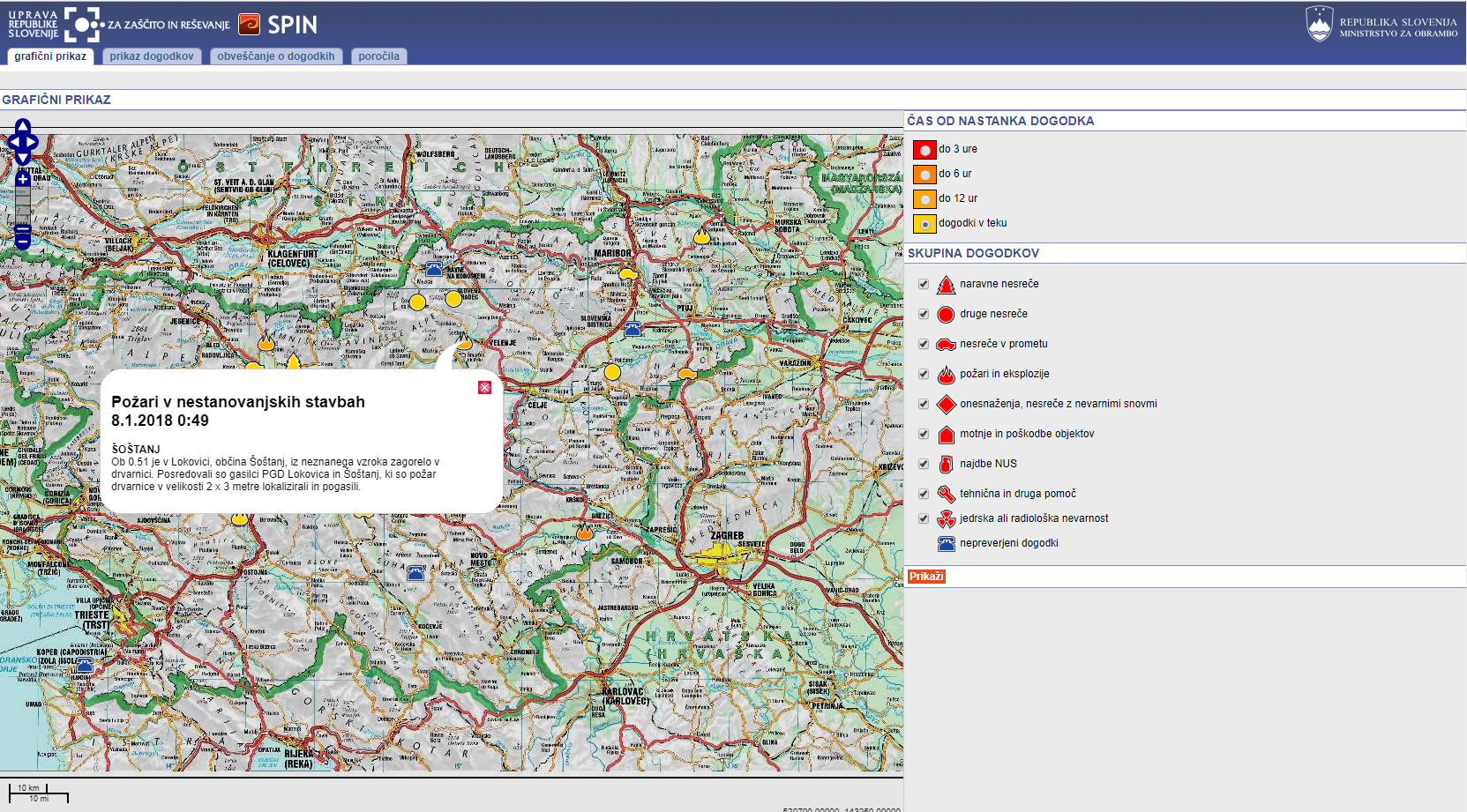Click the SKUPINA DOGODKOV heading

coord(973,253)
